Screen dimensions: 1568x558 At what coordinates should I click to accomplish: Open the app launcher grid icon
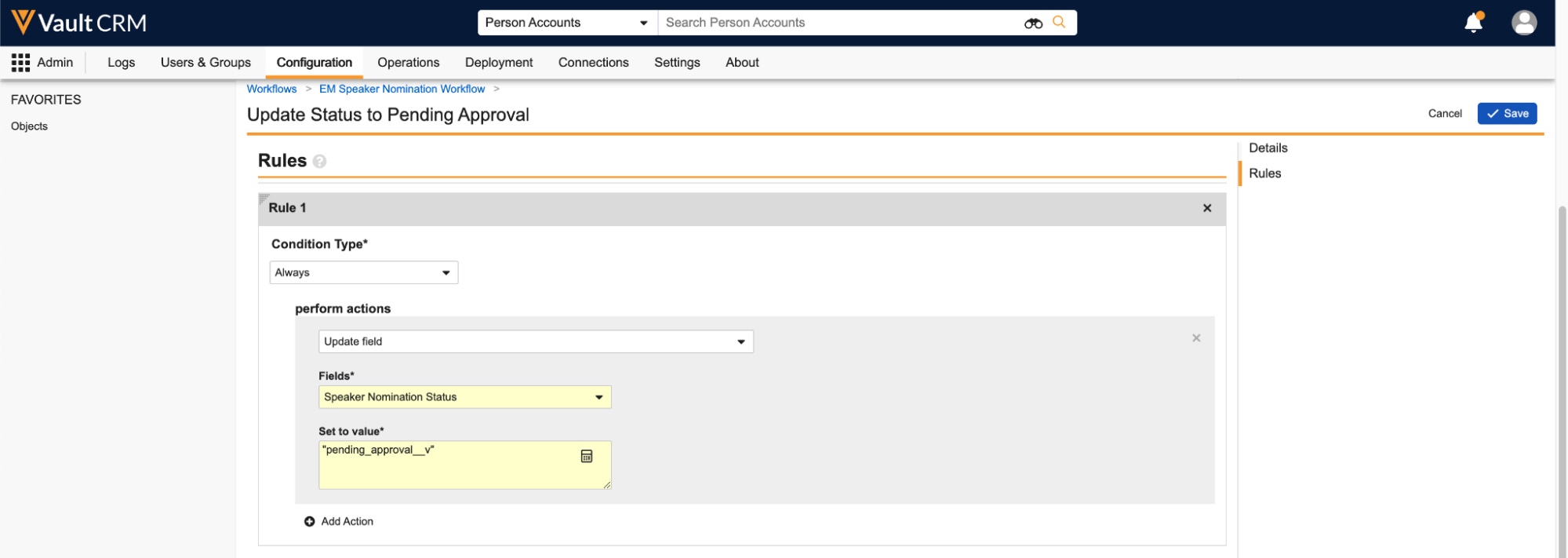coord(20,63)
